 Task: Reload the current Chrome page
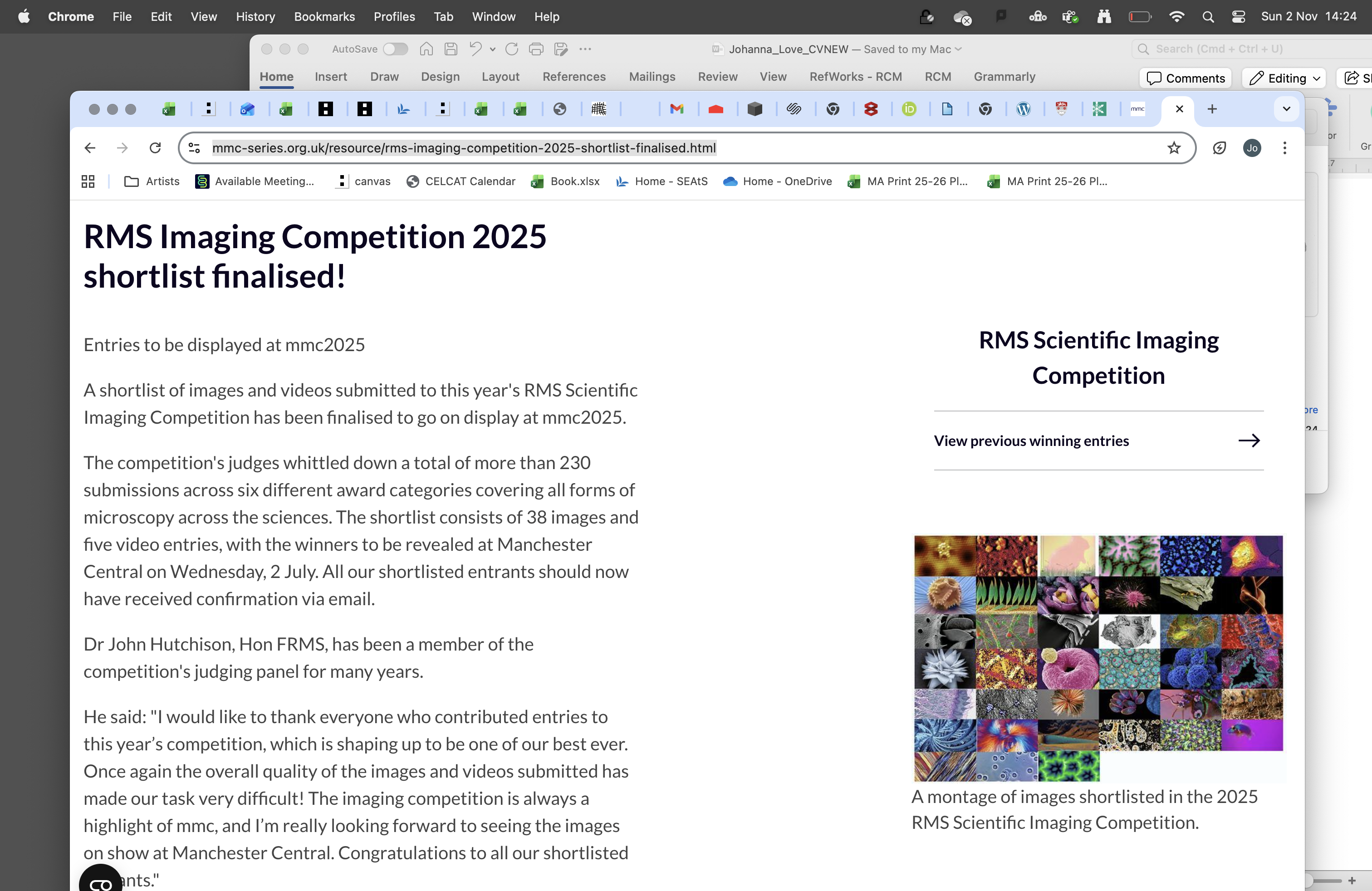(x=155, y=148)
